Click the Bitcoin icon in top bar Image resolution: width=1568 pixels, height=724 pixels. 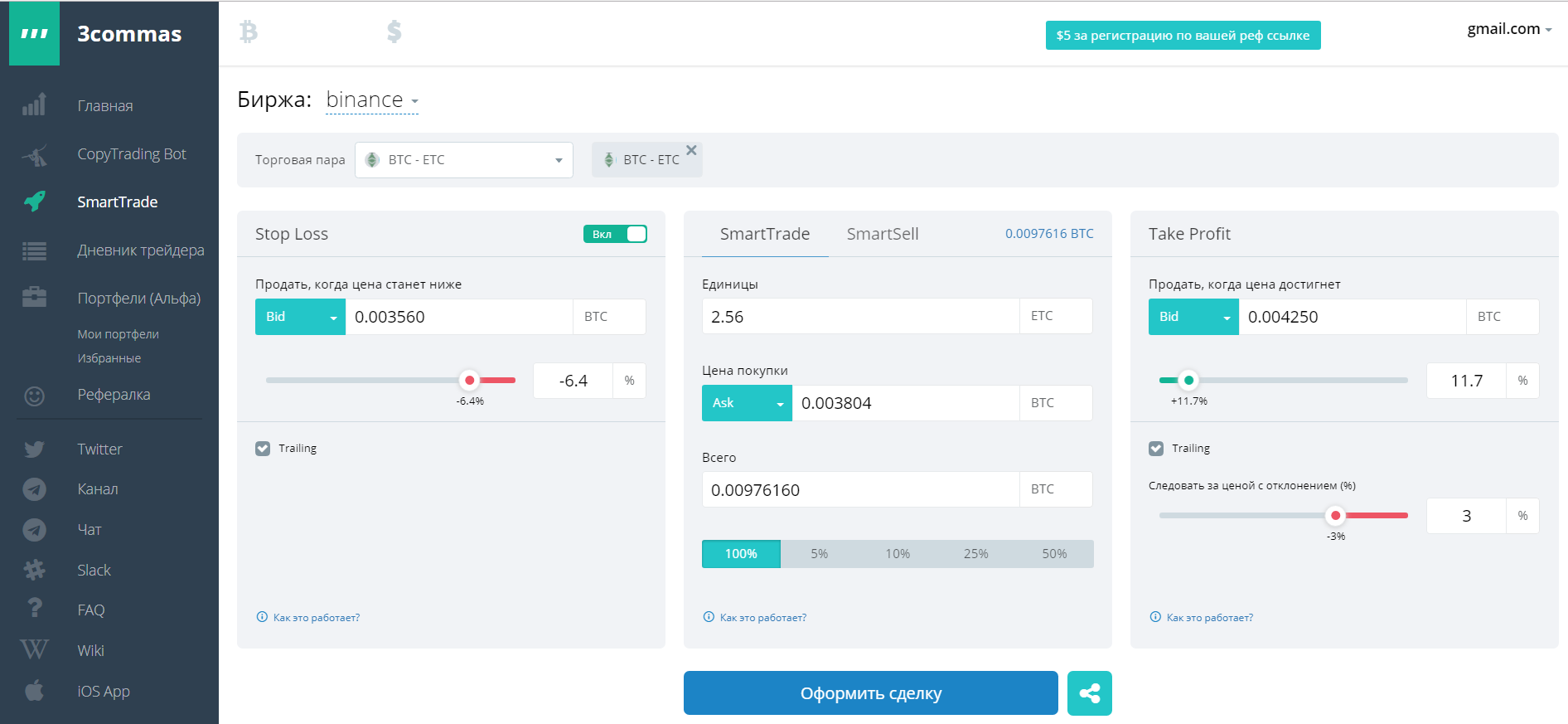pyautogui.click(x=249, y=32)
